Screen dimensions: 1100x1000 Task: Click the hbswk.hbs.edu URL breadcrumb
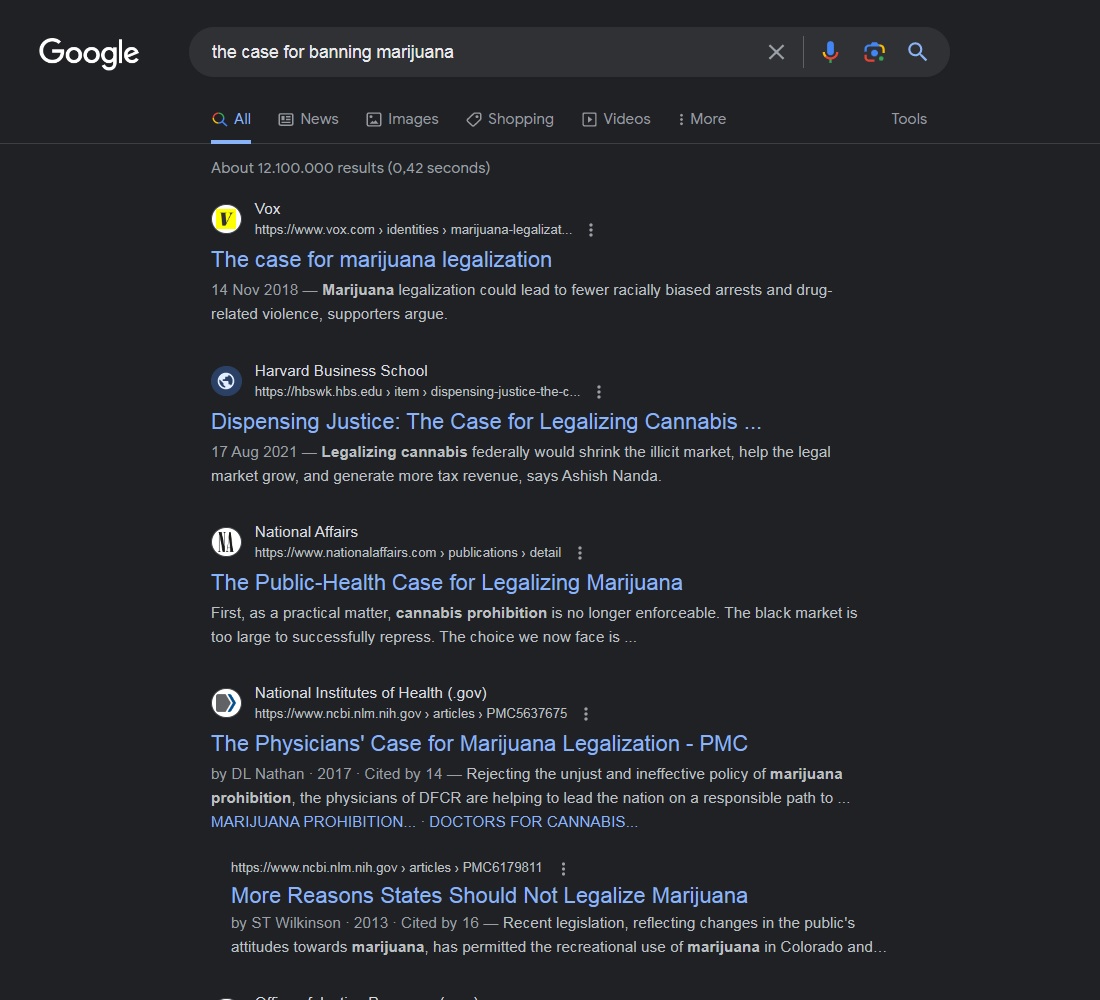(417, 392)
